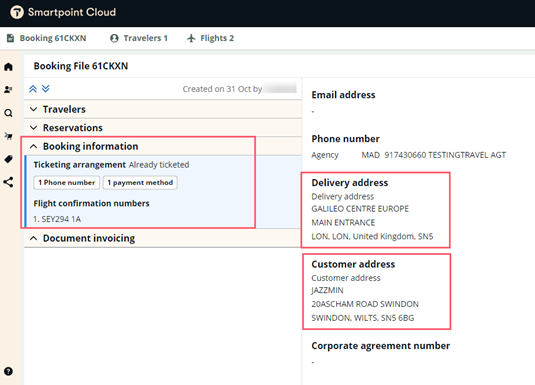This screenshot has width=535, height=385.
Task: Switch to the Travelers 1 tab
Action: tap(139, 38)
